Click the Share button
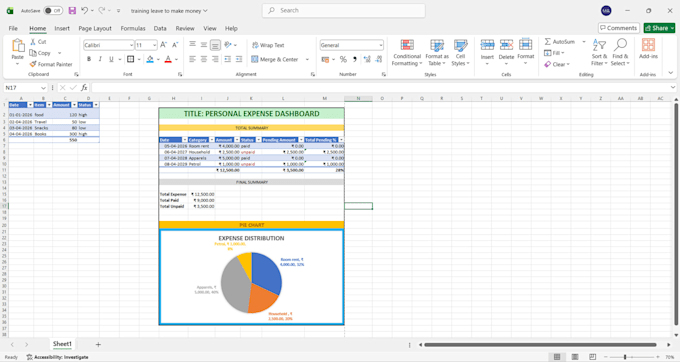The image size is (680, 362). click(x=659, y=28)
